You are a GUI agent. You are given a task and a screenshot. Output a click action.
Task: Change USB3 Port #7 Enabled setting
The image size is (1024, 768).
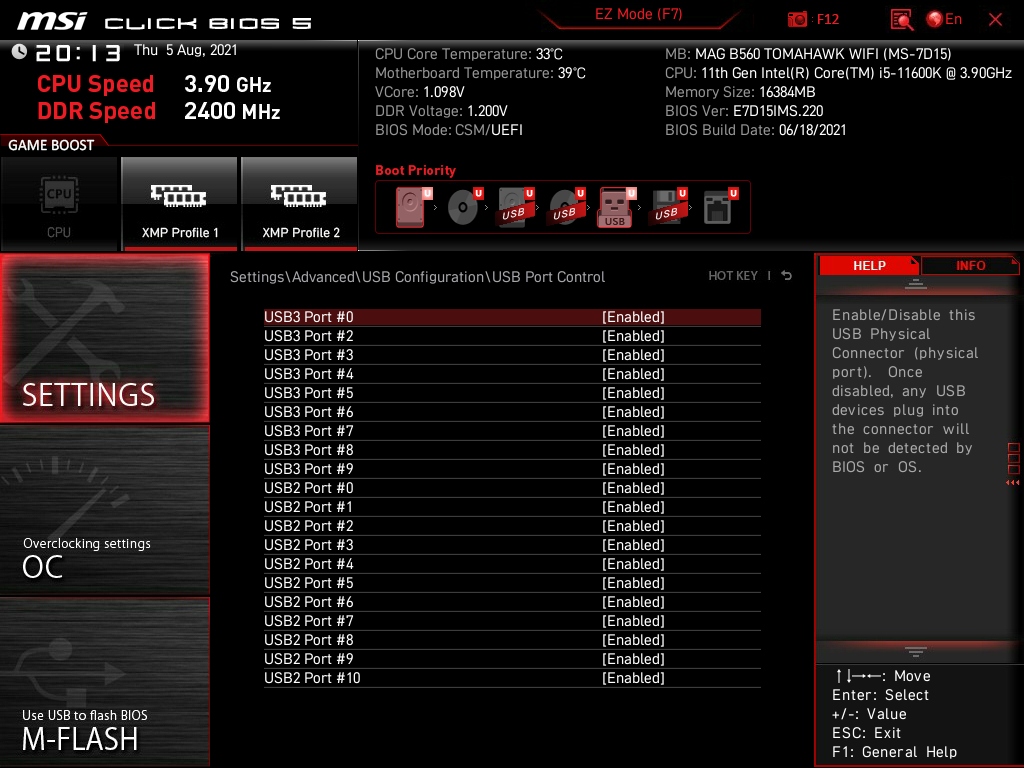[x=633, y=431]
